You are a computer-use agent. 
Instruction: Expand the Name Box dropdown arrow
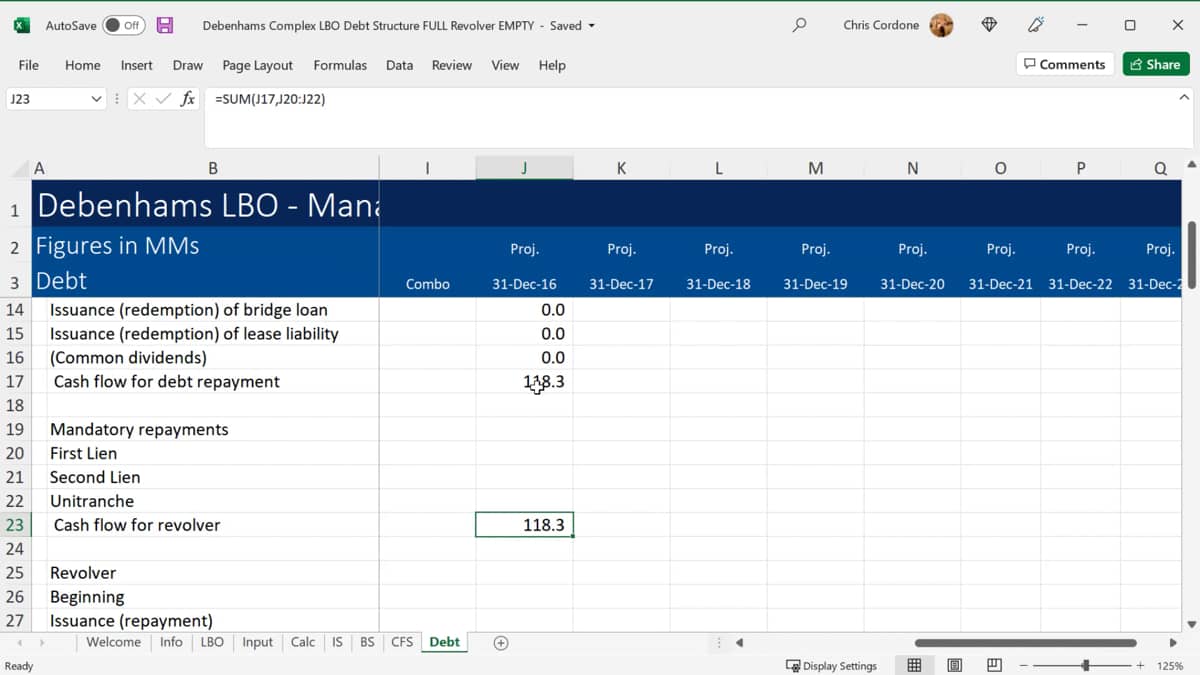click(97, 99)
